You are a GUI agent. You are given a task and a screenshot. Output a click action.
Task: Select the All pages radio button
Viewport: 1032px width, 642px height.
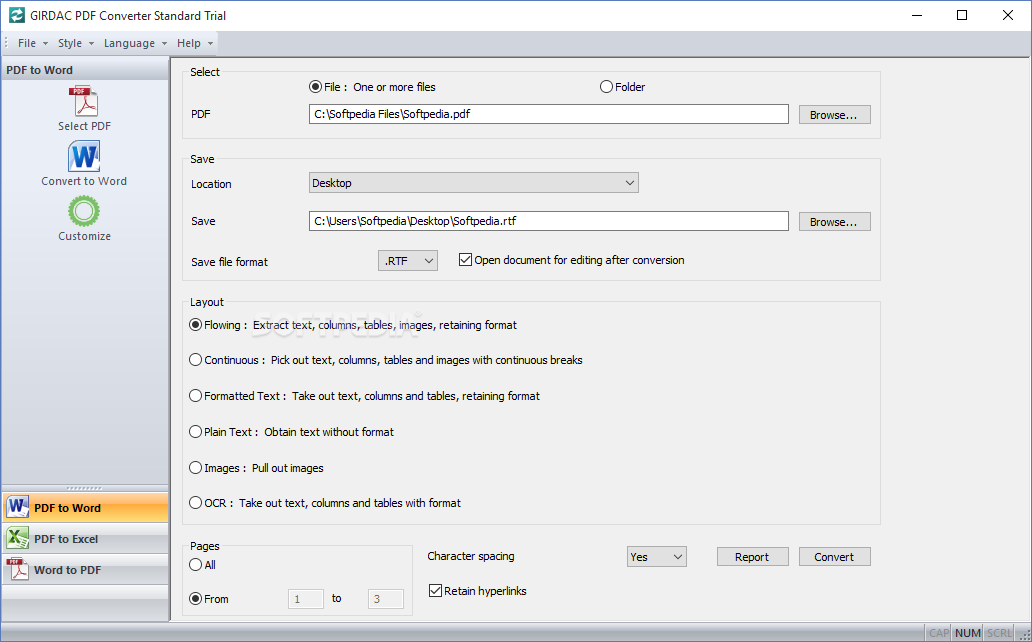[x=195, y=564]
